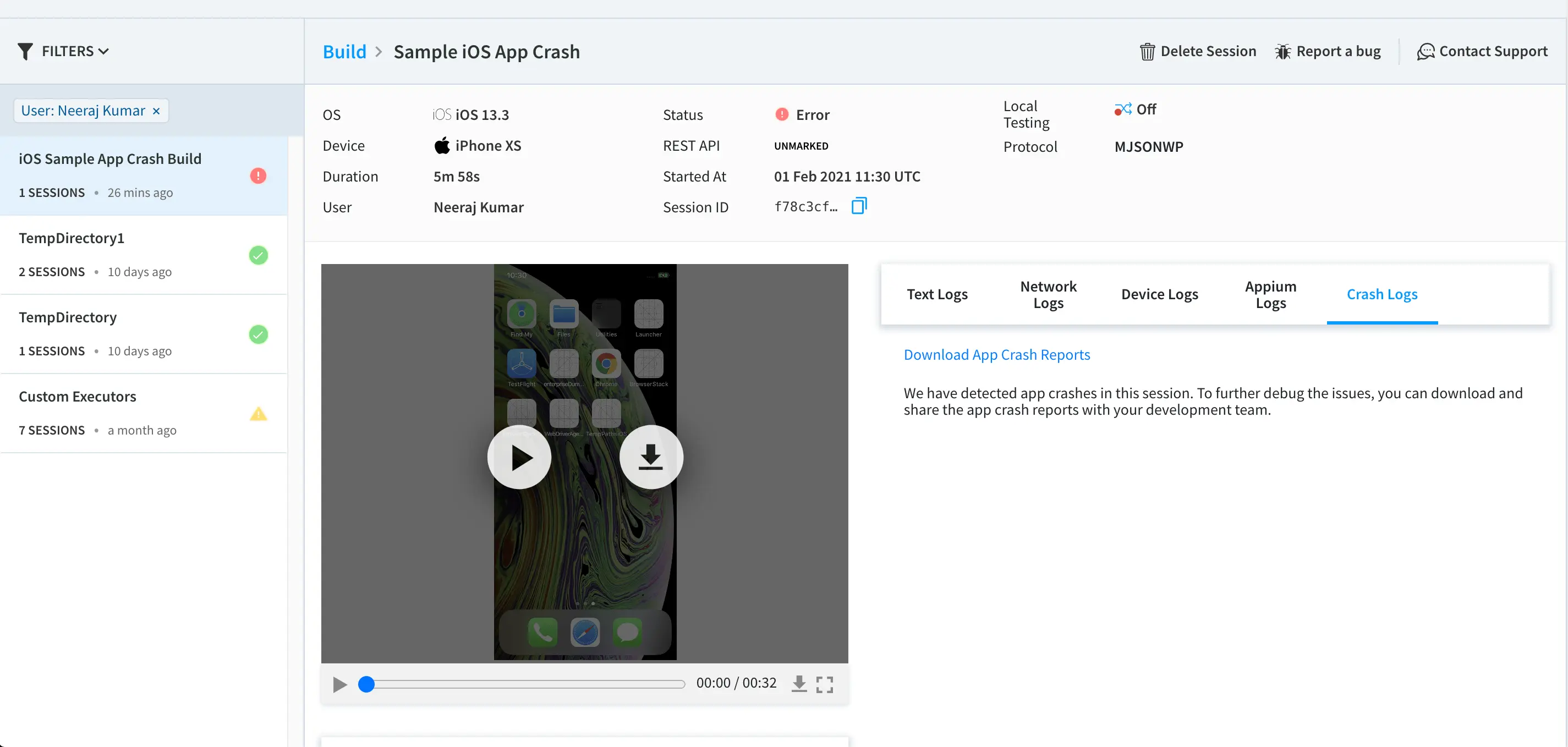Screen dimensions: 1568x747
Task: Click Download App Crash Reports link
Action: tap(996, 354)
